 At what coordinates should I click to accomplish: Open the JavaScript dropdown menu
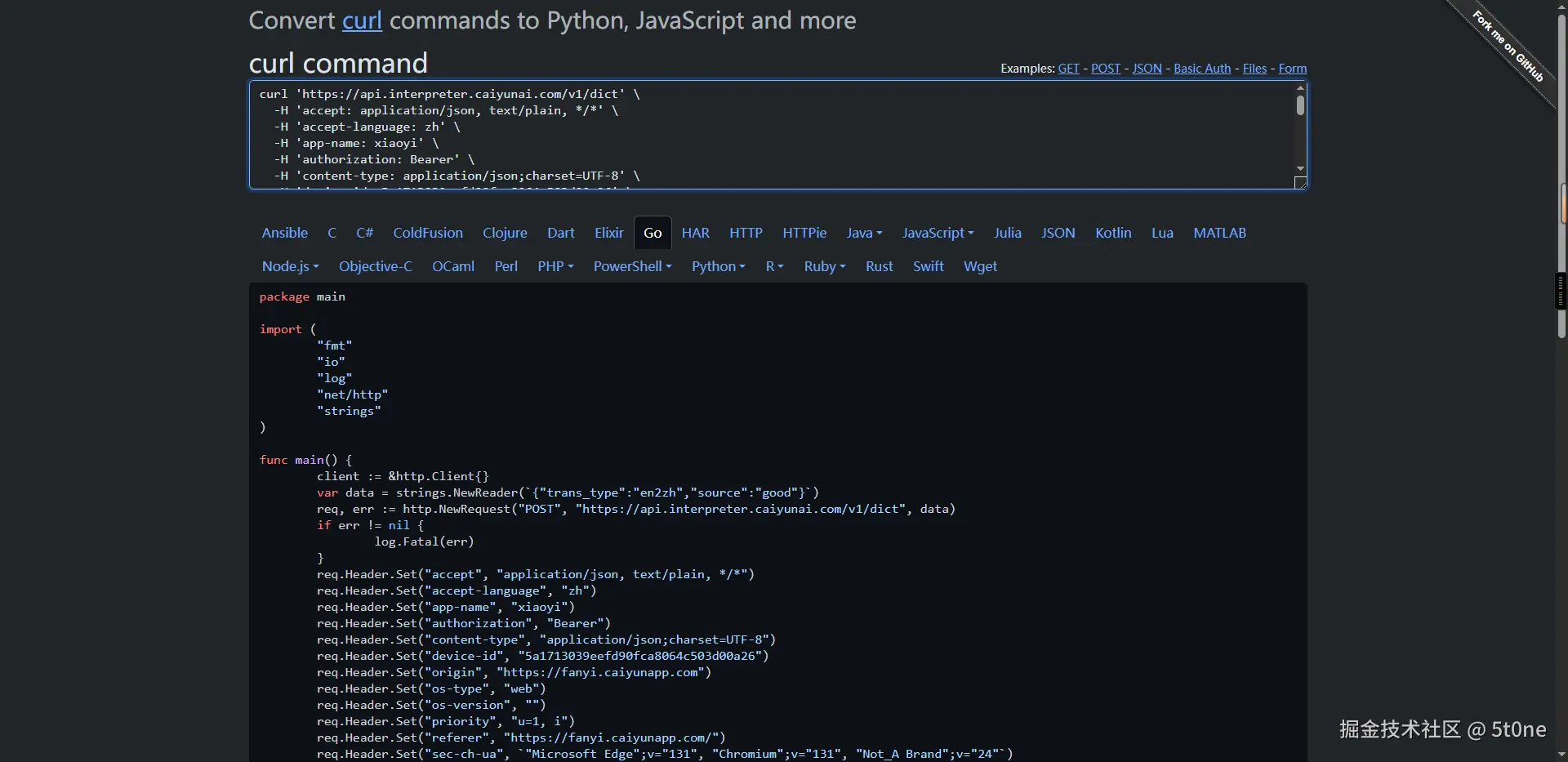[x=938, y=233]
